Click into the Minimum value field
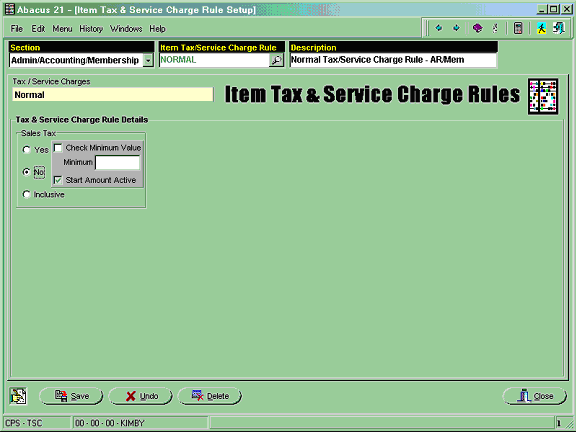This screenshot has width=576, height=432. coord(117,162)
